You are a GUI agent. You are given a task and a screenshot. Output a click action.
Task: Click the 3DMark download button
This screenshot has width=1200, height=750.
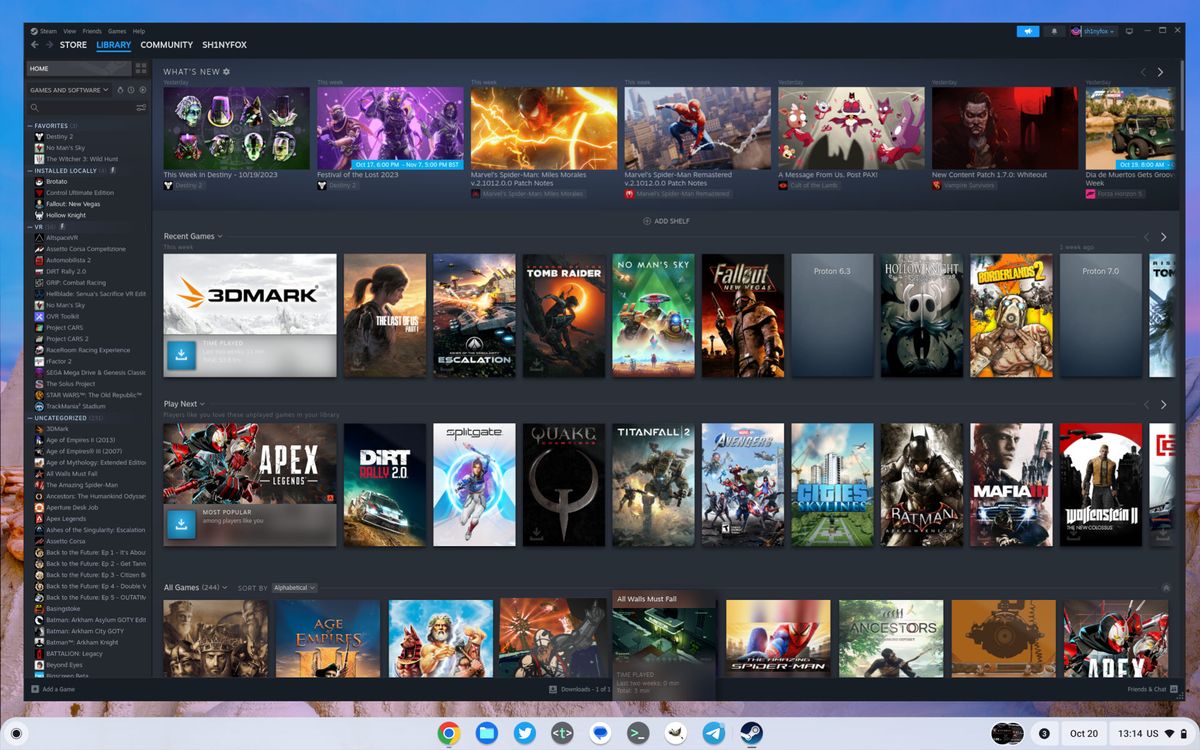click(x=181, y=355)
